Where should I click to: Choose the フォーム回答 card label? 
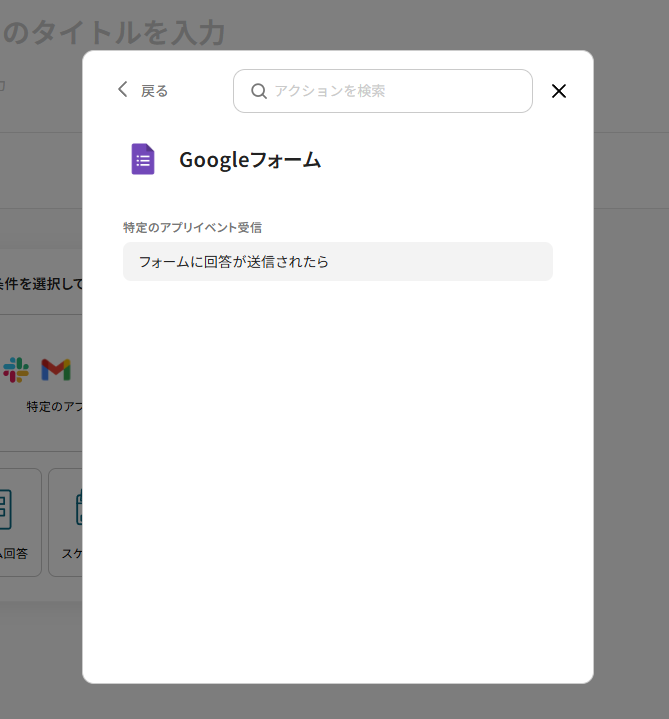15,553
